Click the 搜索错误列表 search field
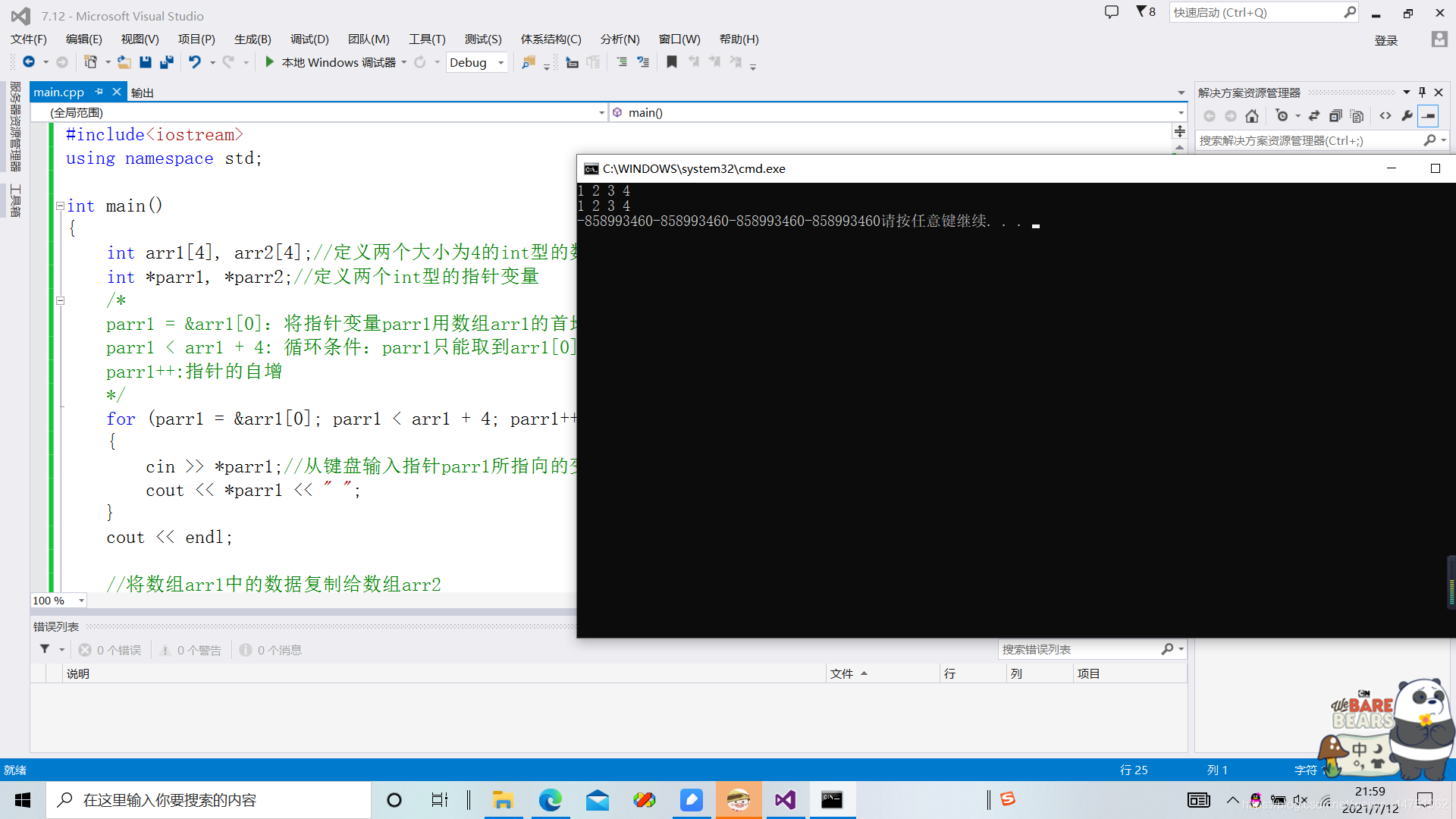The height and width of the screenshot is (819, 1456). click(1077, 649)
